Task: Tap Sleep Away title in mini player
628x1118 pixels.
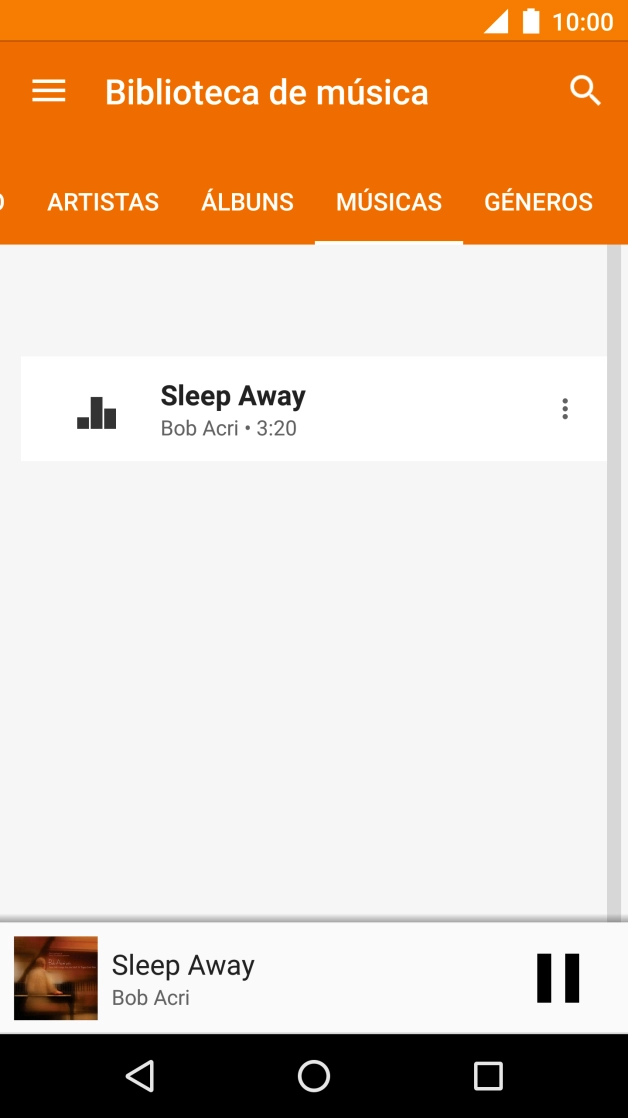Action: tap(183, 965)
